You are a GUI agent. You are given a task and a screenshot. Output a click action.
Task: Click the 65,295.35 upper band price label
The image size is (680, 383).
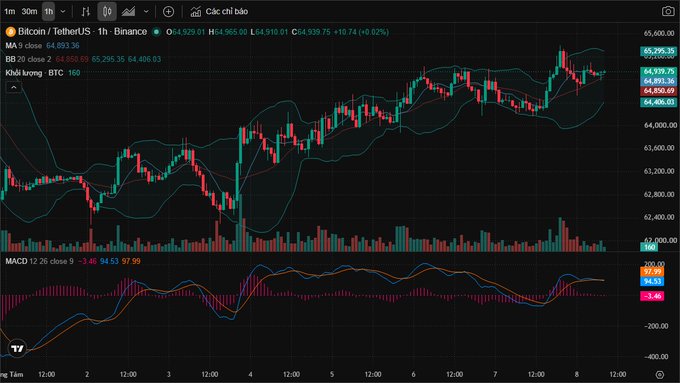(x=659, y=51)
